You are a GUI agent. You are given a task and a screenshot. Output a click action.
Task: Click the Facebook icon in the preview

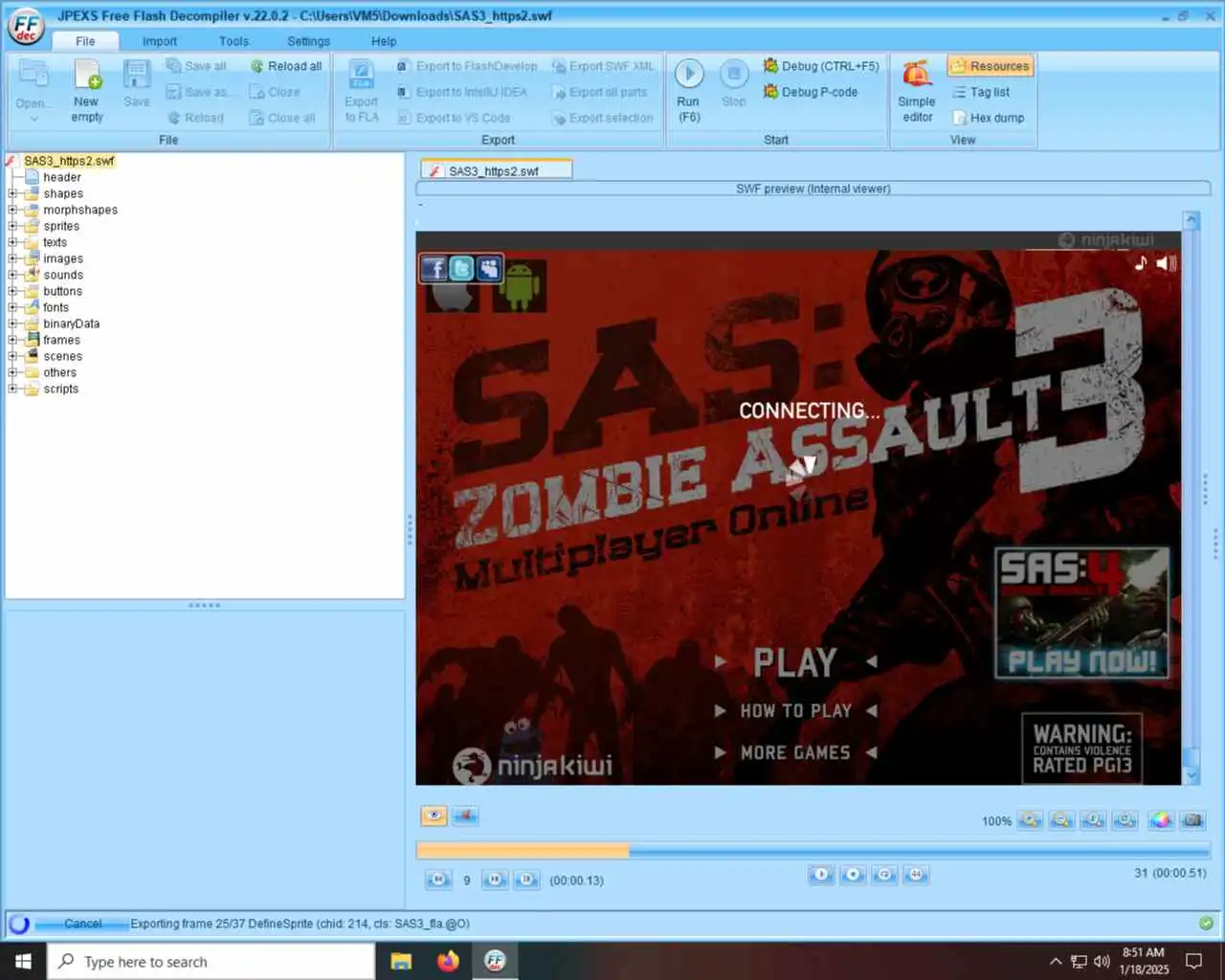tap(434, 269)
